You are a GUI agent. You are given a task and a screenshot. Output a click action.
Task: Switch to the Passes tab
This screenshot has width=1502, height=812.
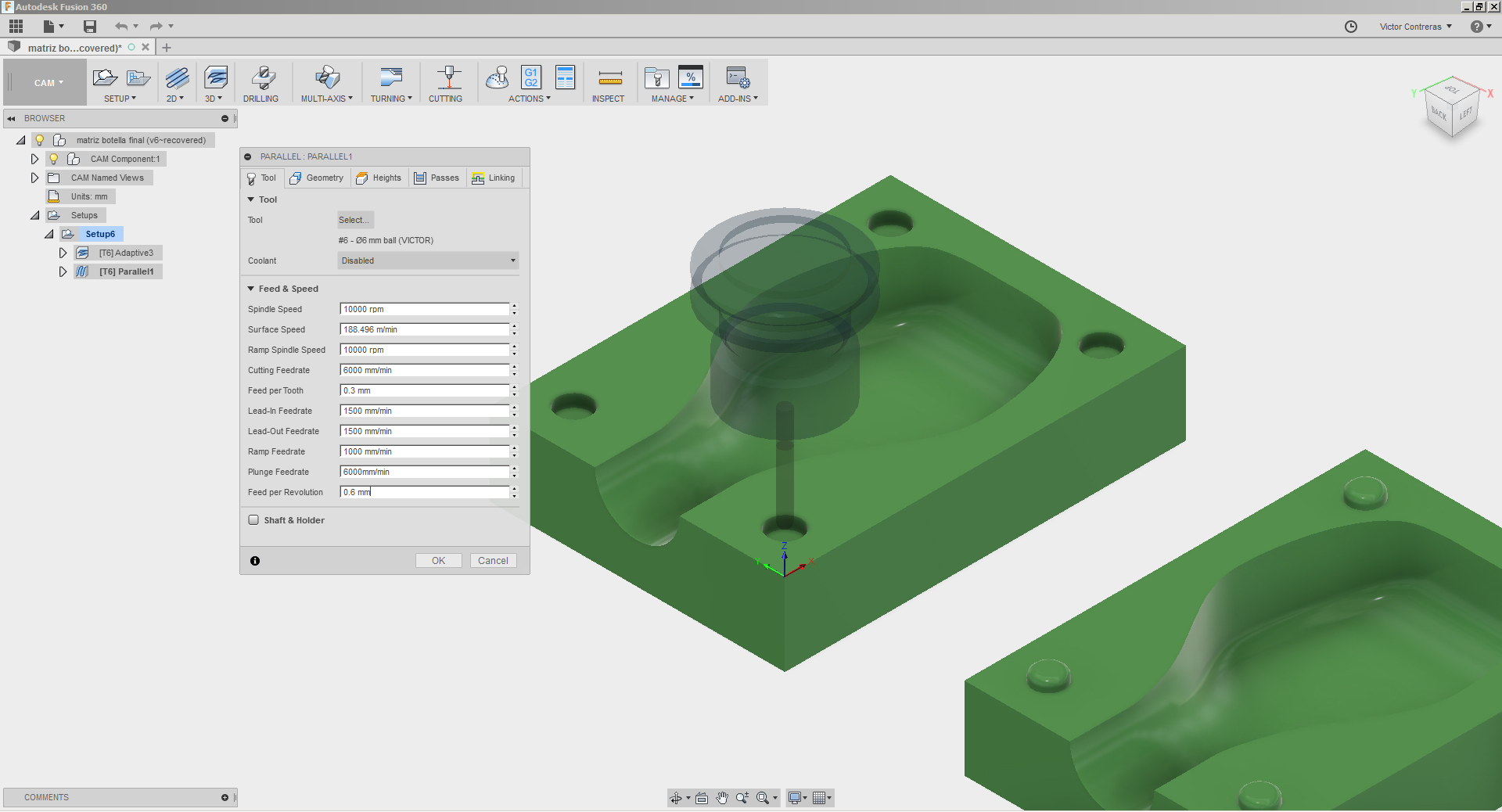437,178
